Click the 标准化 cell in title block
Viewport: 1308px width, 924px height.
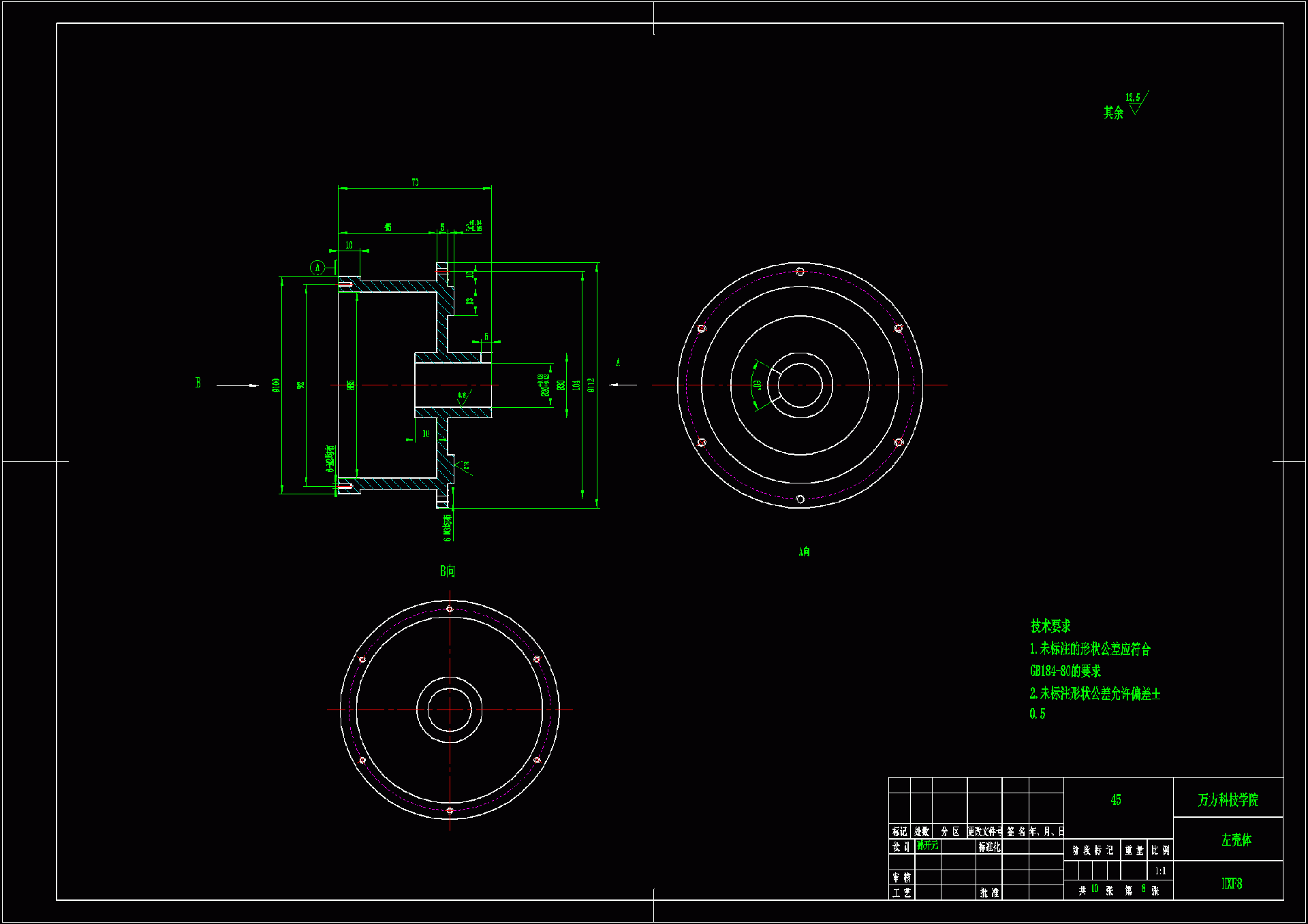989,847
